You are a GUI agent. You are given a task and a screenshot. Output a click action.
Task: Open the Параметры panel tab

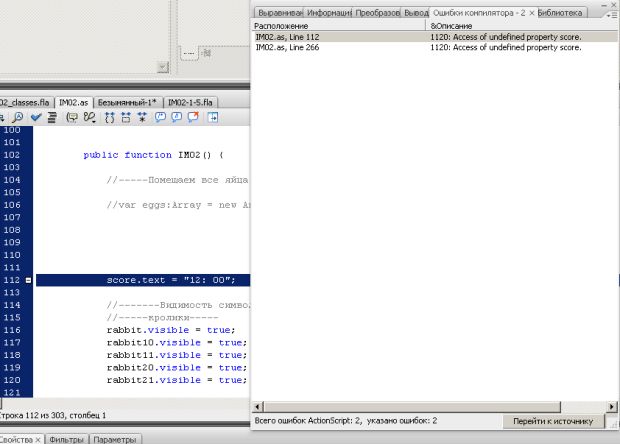click(x=115, y=440)
